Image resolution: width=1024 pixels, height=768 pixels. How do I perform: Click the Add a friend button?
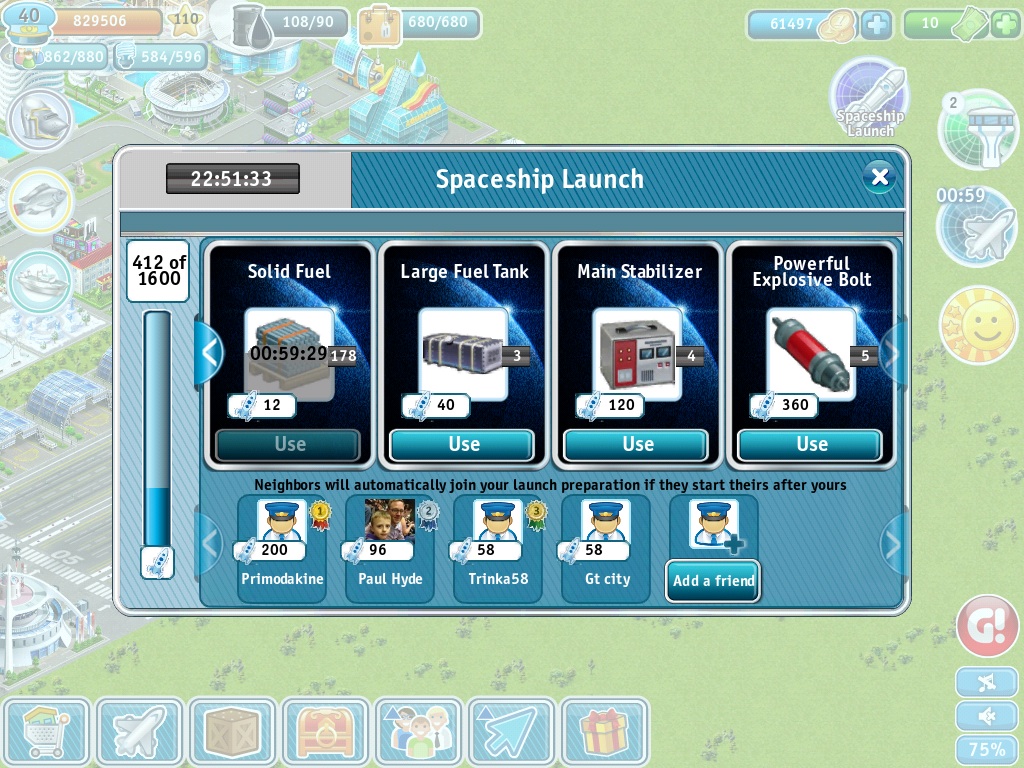pyautogui.click(x=713, y=581)
